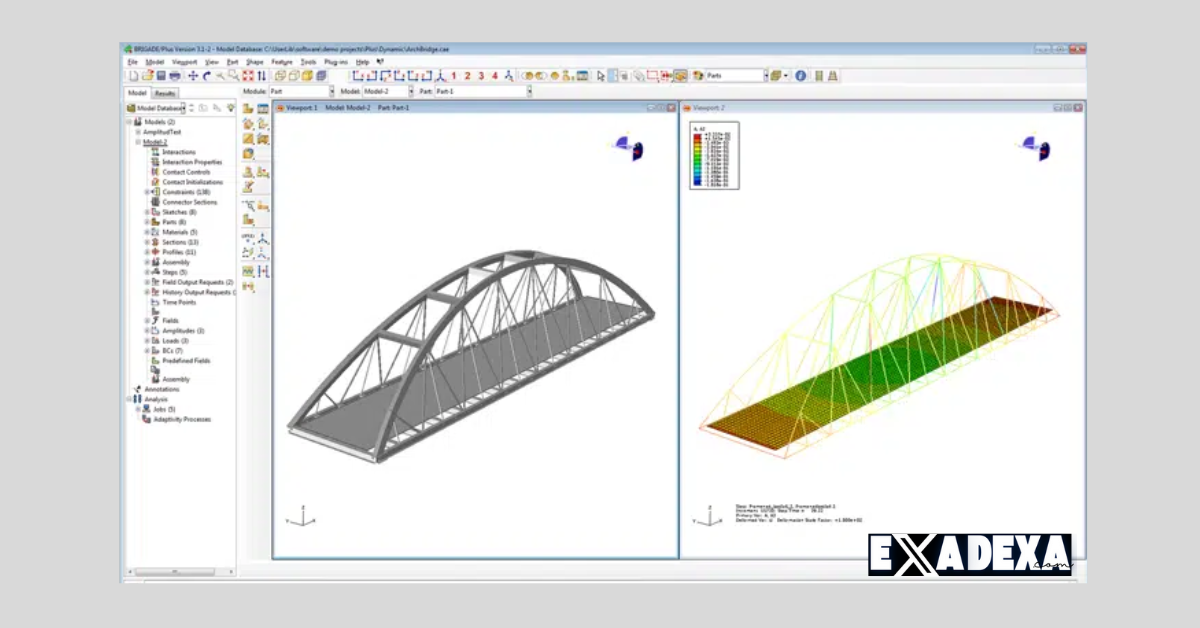This screenshot has width=1200, height=628.
Task: Expand the Steps (5) tree node
Action: 146,272
